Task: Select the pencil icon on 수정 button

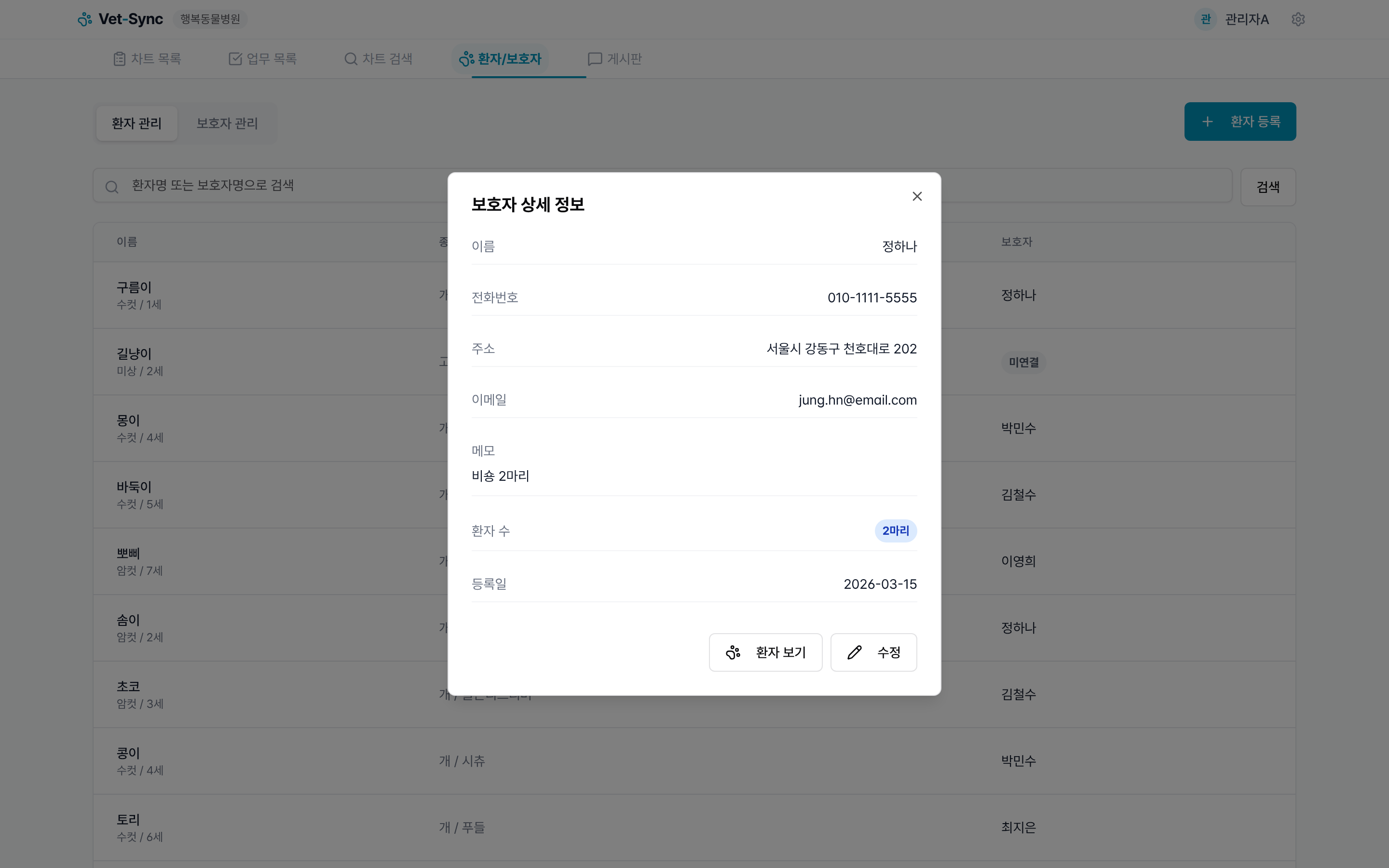Action: coord(854,652)
